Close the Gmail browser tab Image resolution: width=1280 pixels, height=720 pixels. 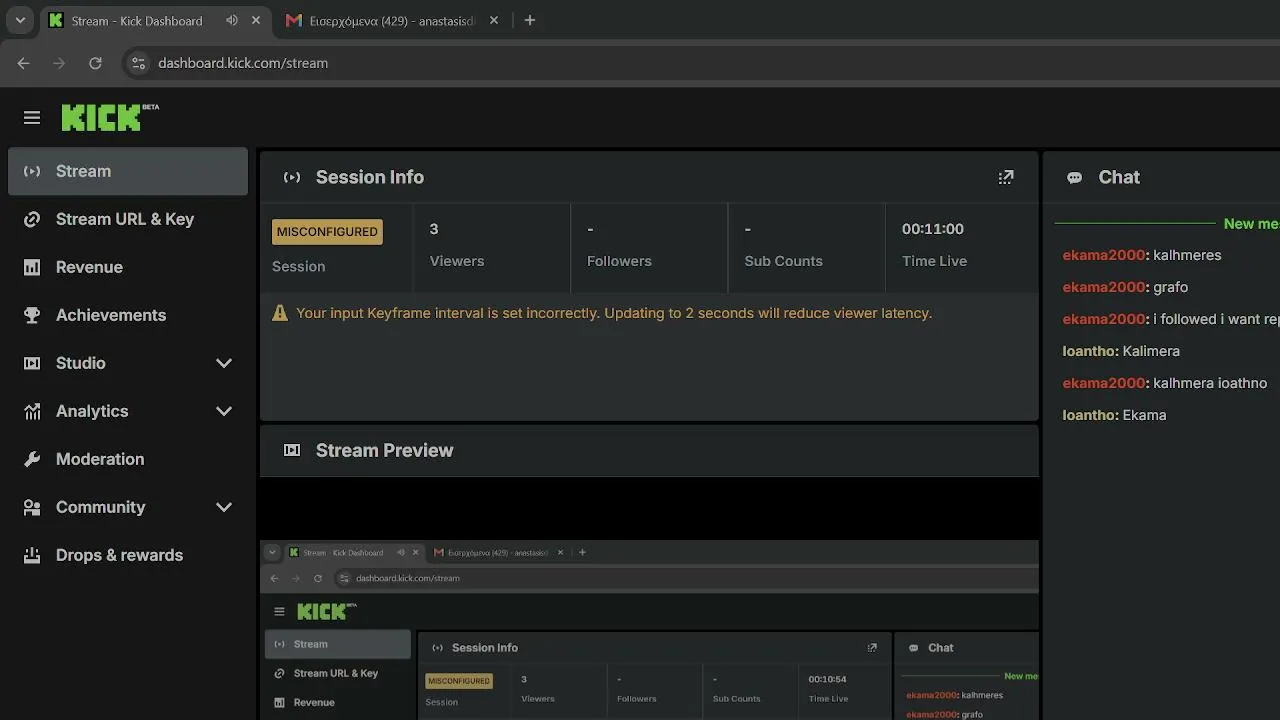click(496, 20)
